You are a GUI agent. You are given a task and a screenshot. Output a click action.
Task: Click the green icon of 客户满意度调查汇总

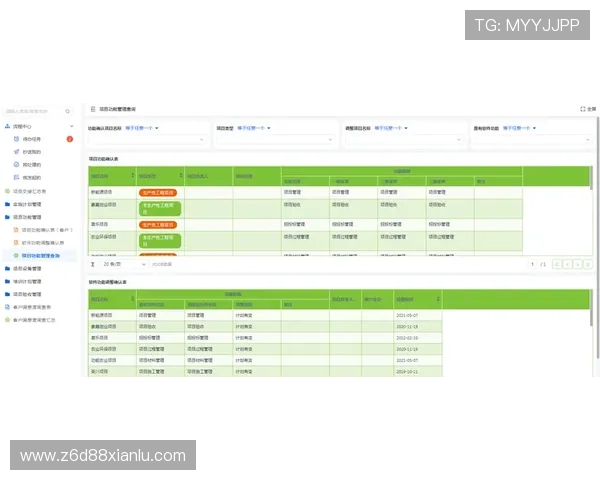[x=7, y=320]
